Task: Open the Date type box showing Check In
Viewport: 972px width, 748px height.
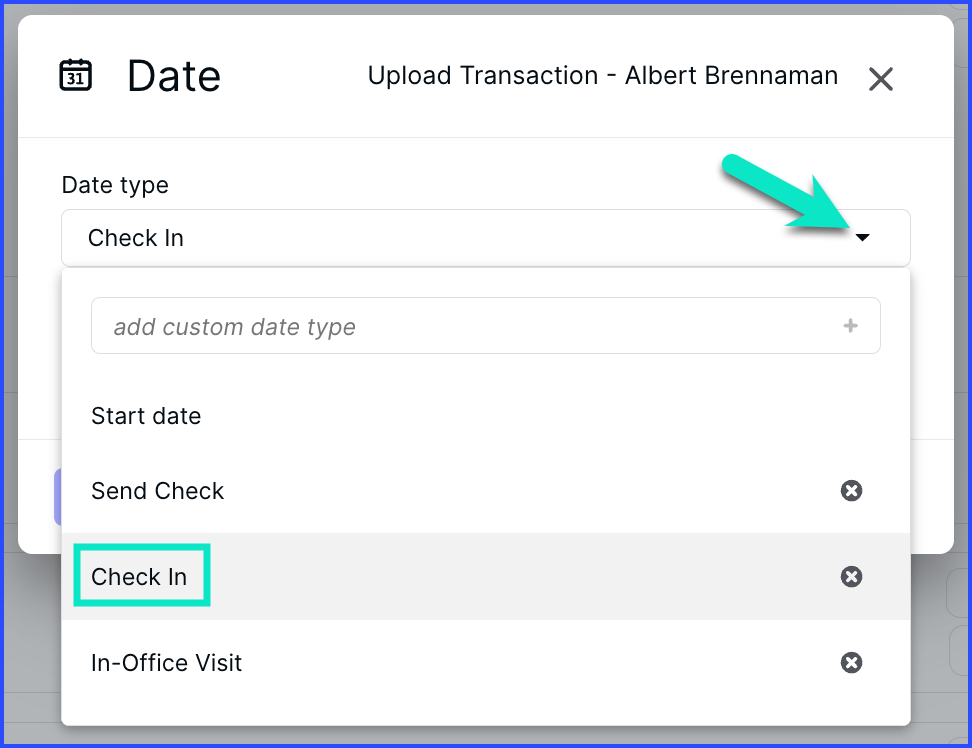Action: pyautogui.click(x=485, y=238)
